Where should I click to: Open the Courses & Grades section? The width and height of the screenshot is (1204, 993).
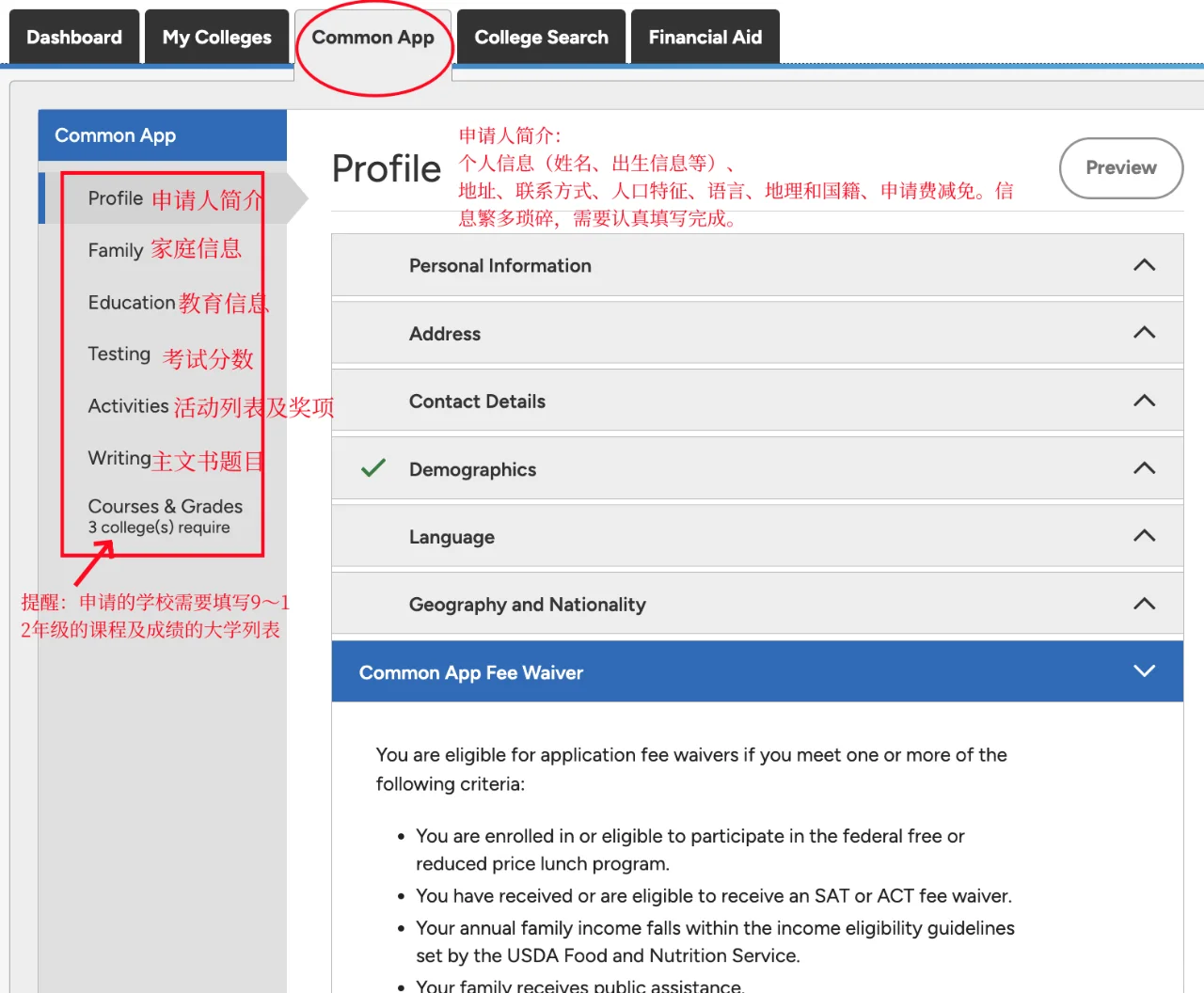(x=165, y=506)
